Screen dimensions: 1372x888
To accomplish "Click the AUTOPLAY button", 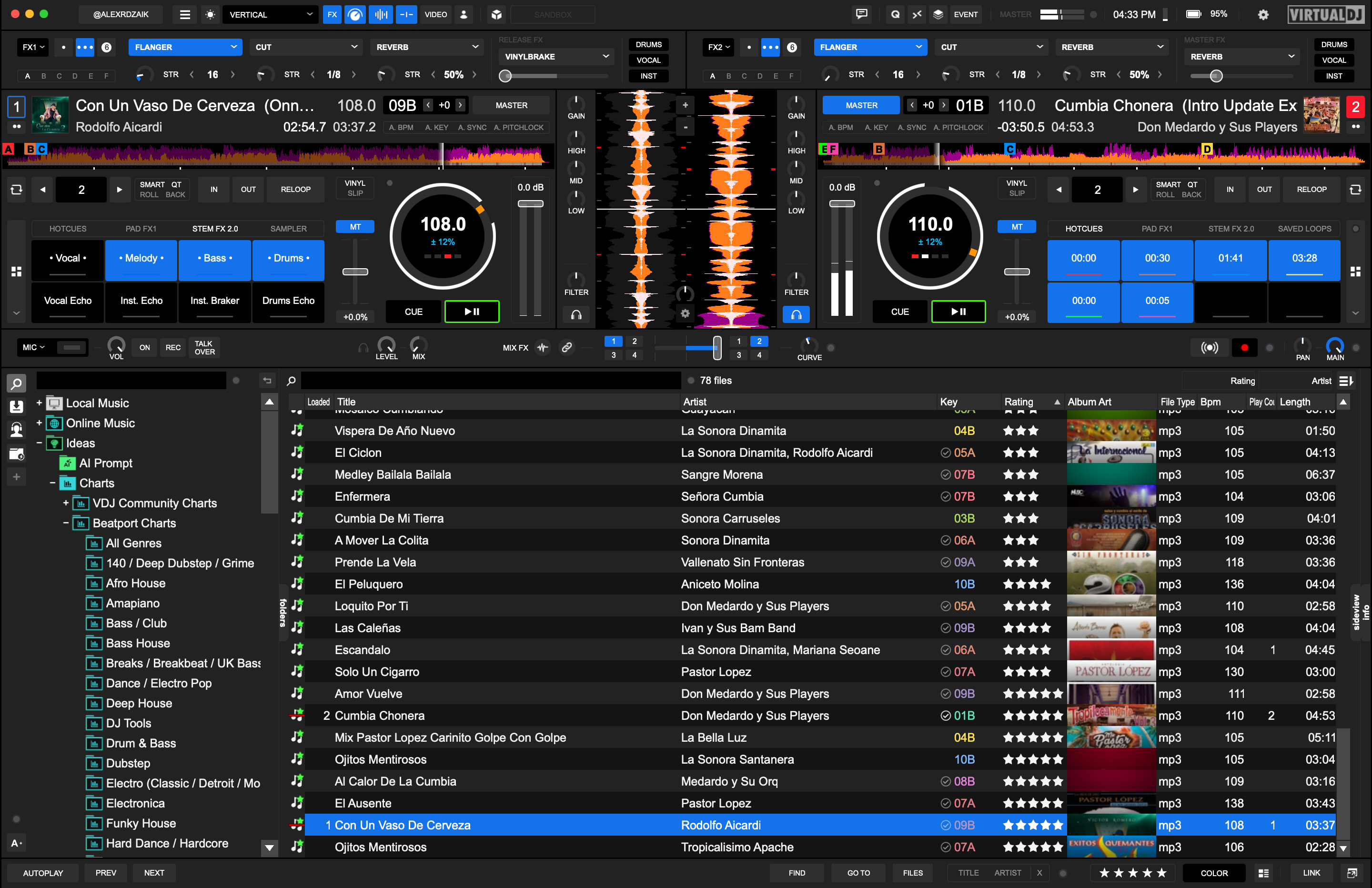I will click(x=43, y=872).
